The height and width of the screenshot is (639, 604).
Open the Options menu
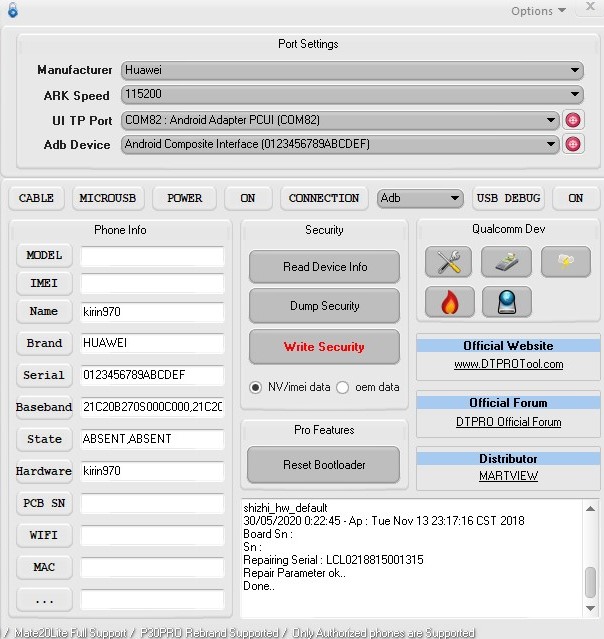(x=538, y=11)
